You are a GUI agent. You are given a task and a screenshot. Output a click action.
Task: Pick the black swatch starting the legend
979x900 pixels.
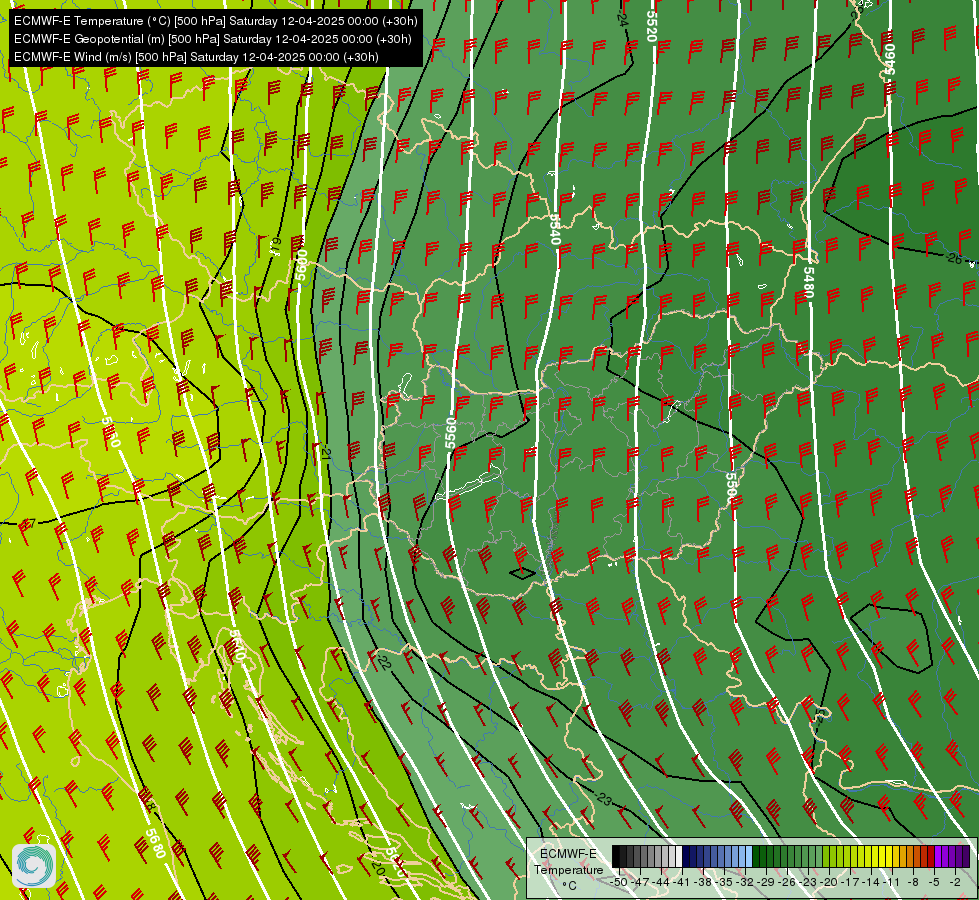click(616, 857)
